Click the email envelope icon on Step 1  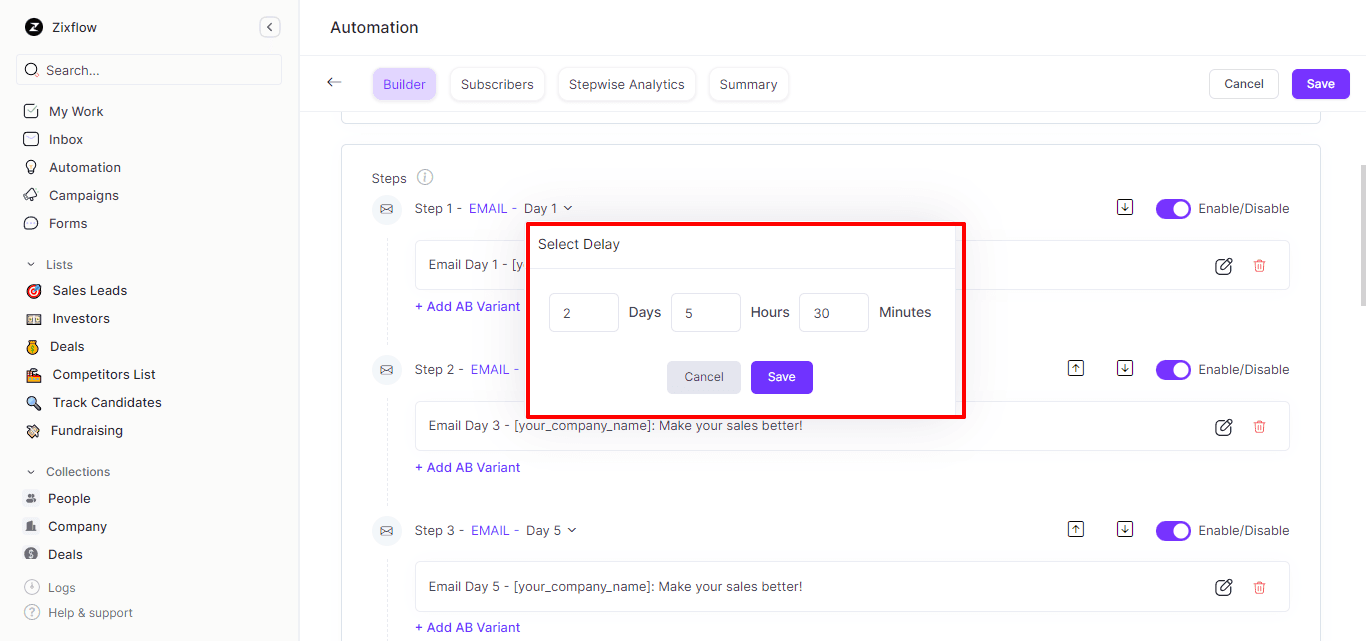coord(387,210)
